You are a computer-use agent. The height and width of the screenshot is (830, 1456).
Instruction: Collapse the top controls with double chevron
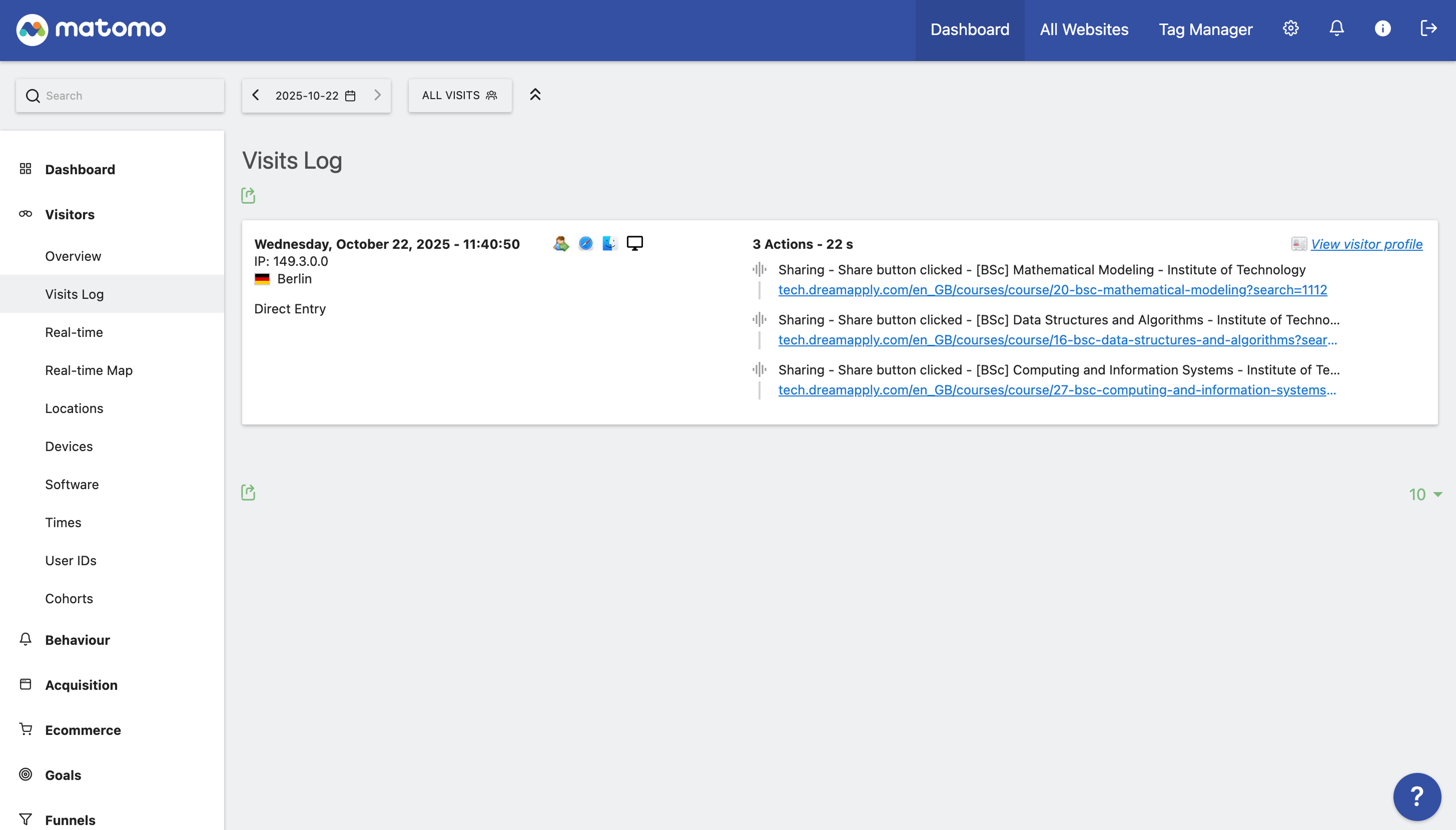coord(535,95)
